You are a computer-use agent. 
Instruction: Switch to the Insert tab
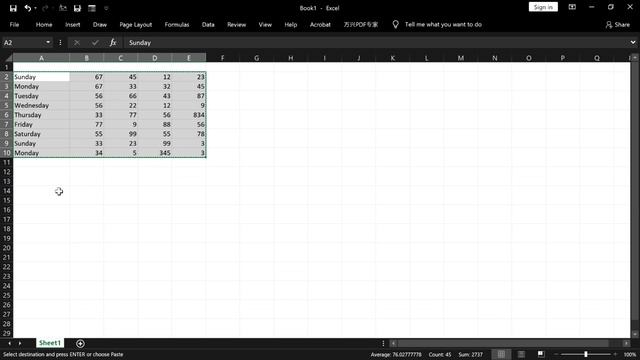tap(73, 24)
